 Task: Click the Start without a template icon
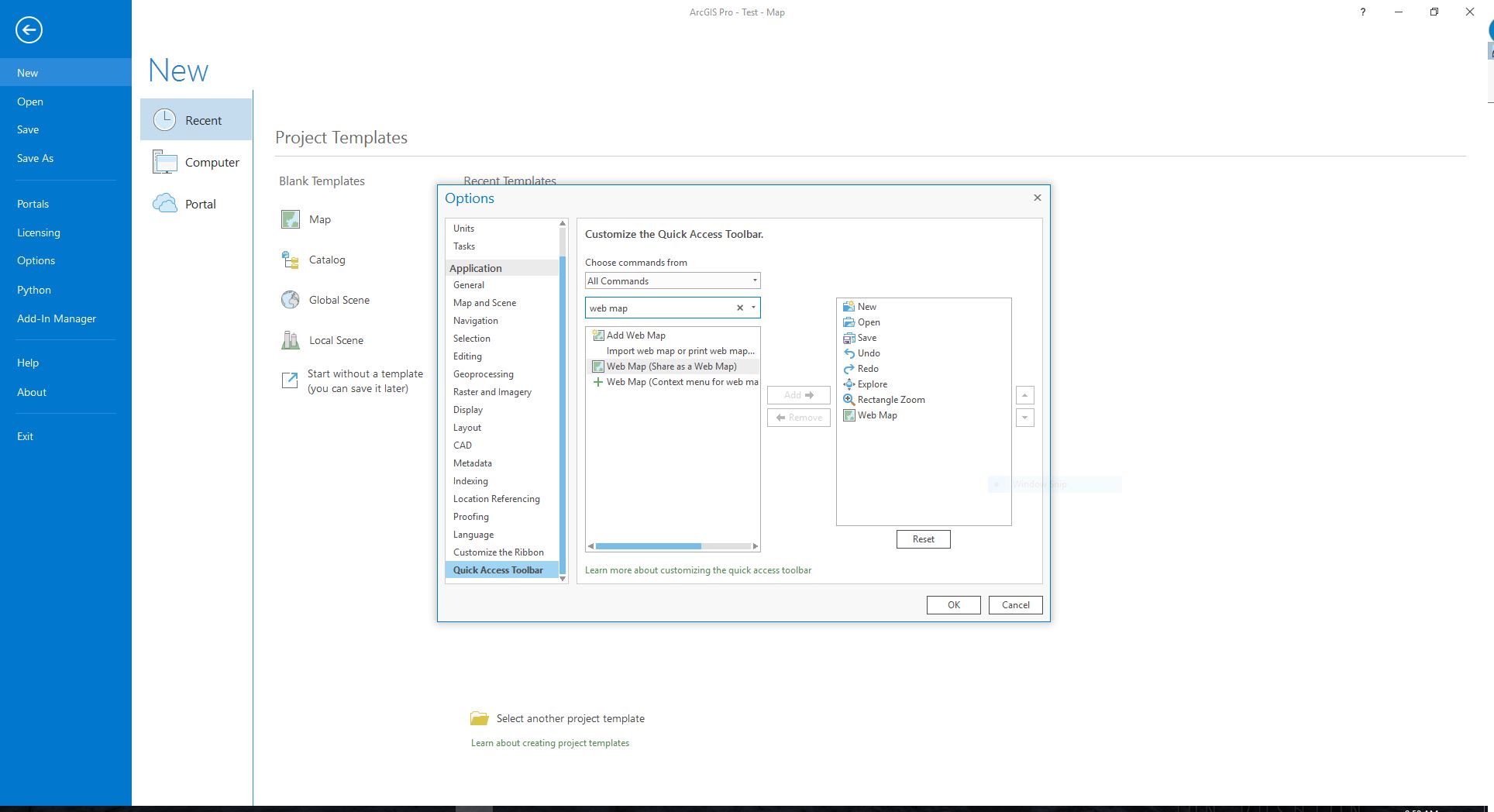289,380
